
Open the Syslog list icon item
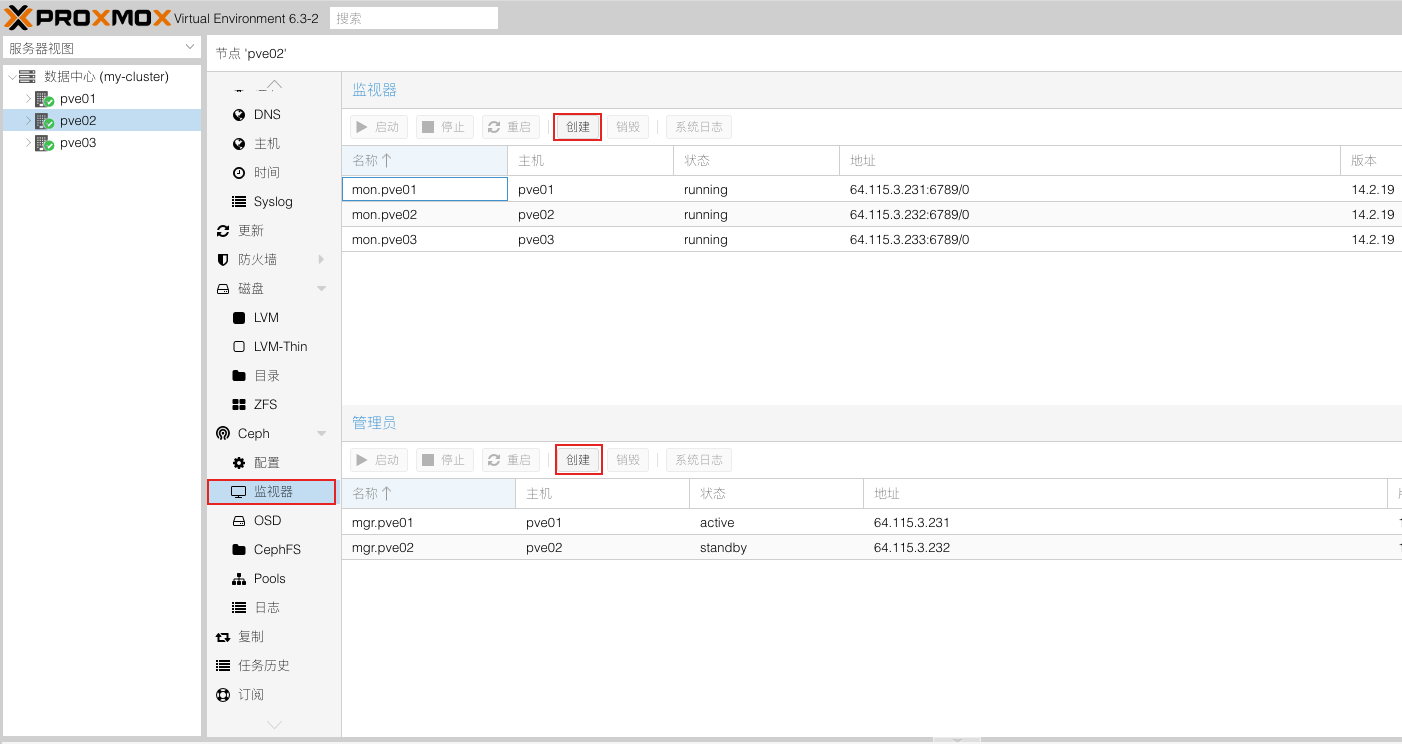point(239,202)
